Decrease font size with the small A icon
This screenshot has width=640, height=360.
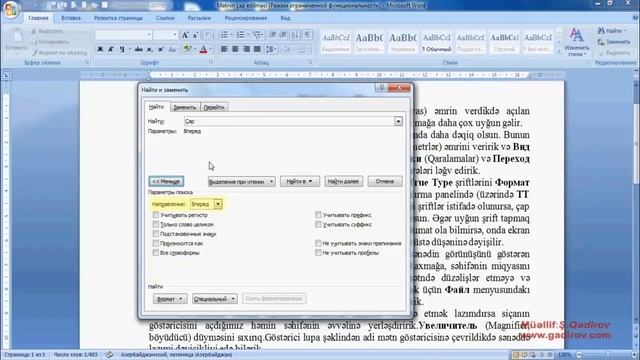pos(196,35)
